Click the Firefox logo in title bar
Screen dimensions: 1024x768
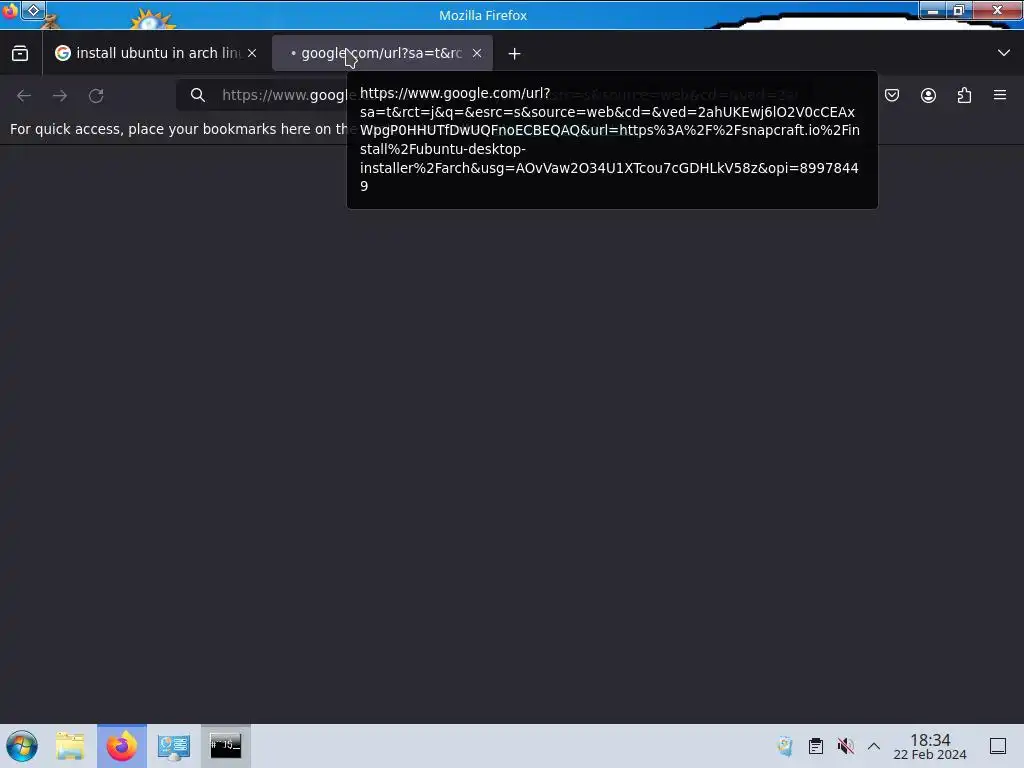coord(10,11)
